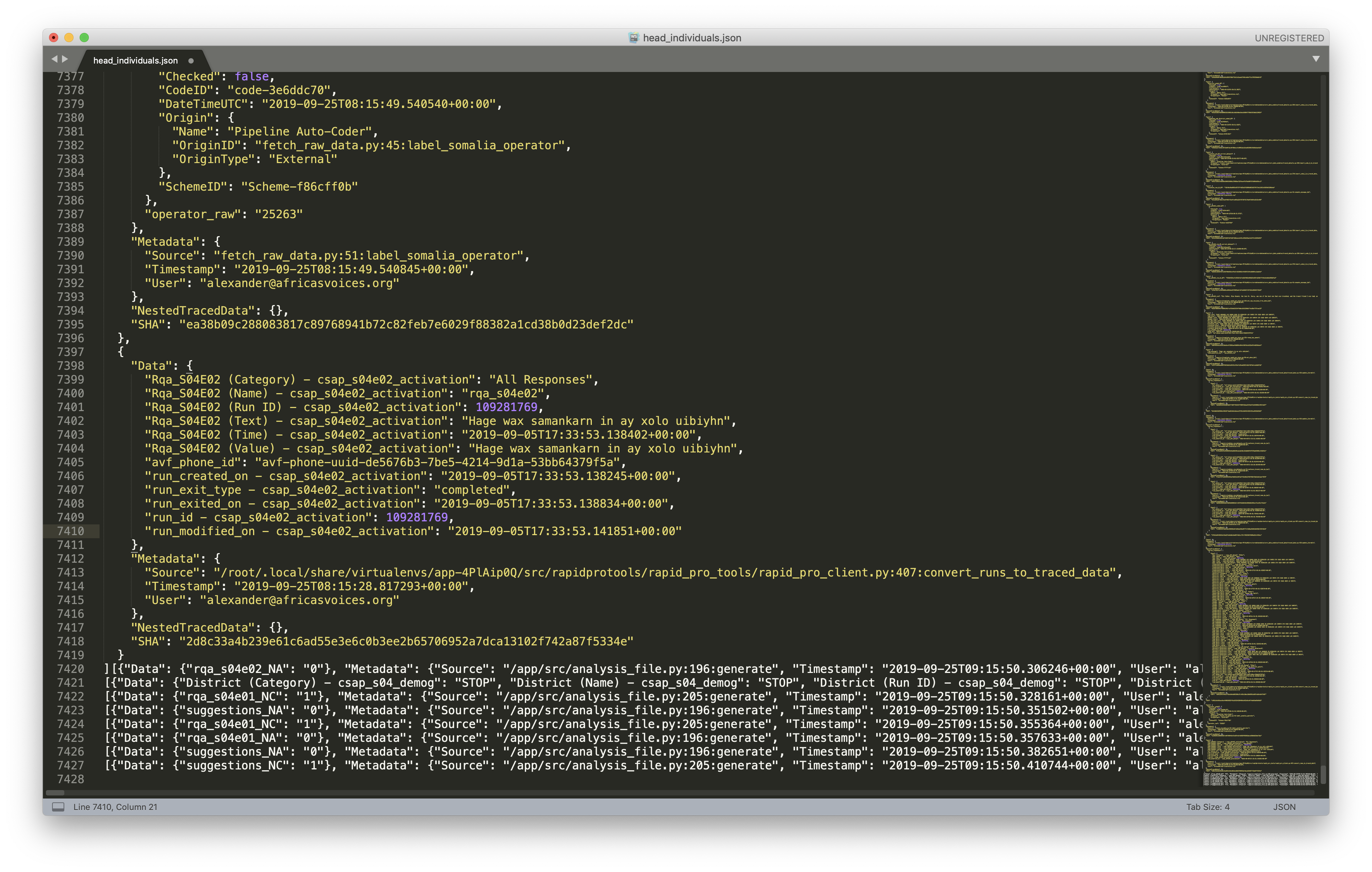Select the head_individuals.json tab
Screen dimensions: 1372x872
pyautogui.click(x=136, y=60)
